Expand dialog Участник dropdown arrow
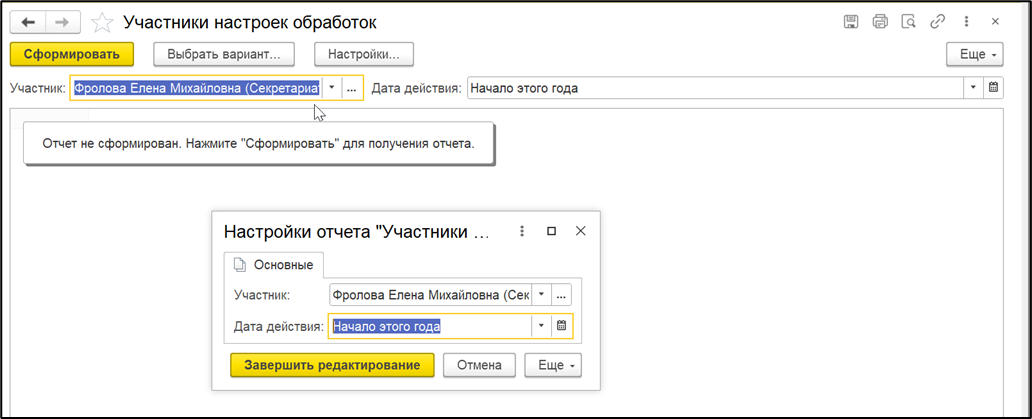 (x=541, y=295)
